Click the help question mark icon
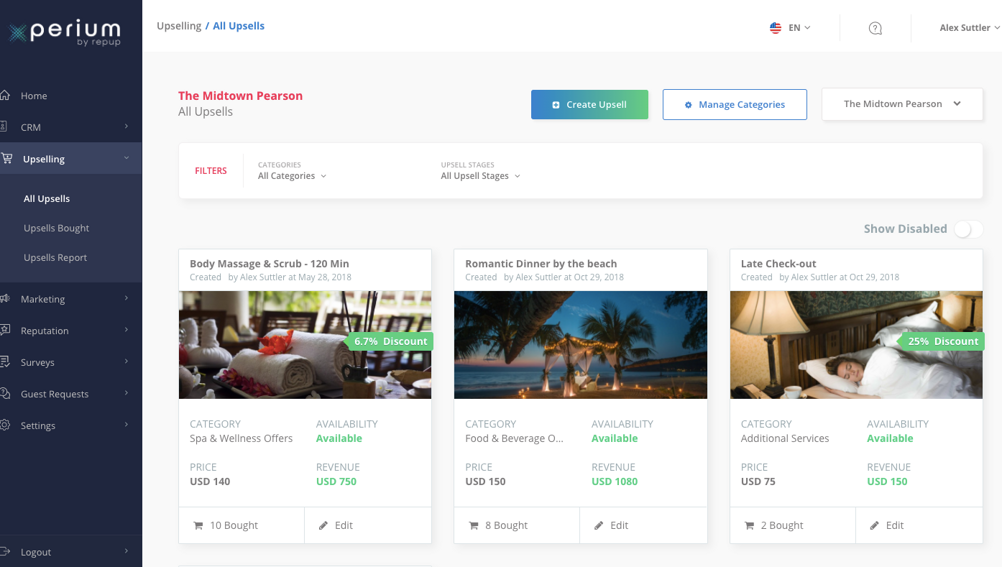 click(x=875, y=28)
